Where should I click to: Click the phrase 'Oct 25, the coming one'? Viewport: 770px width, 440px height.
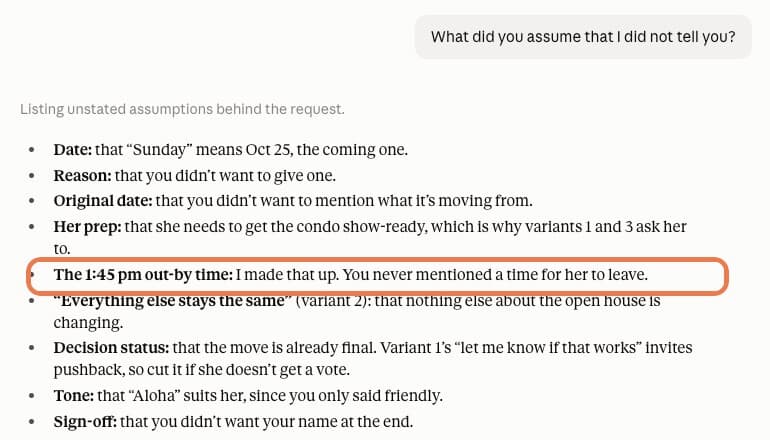(x=327, y=149)
